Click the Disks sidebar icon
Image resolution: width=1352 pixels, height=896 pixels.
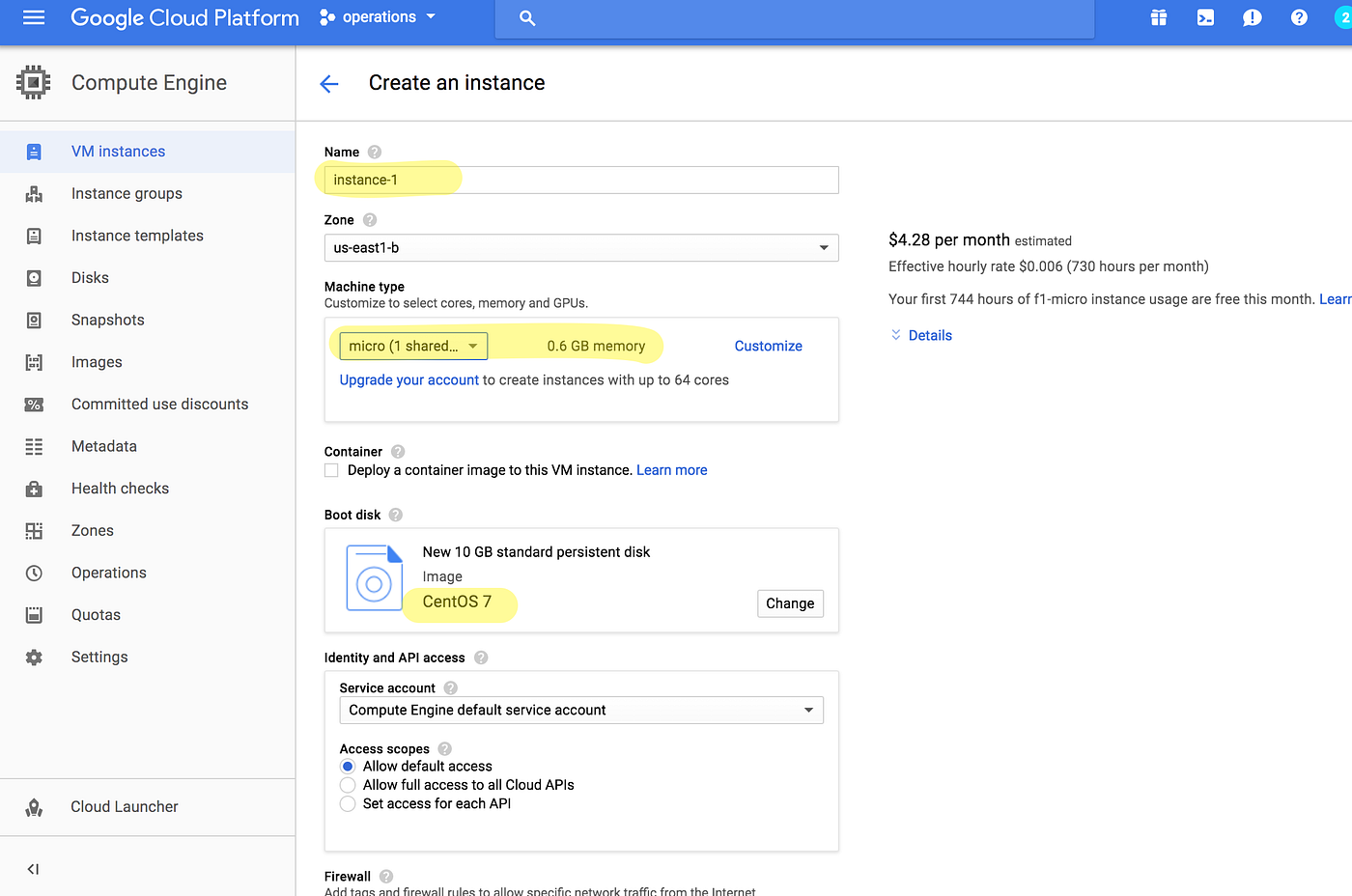(x=34, y=278)
